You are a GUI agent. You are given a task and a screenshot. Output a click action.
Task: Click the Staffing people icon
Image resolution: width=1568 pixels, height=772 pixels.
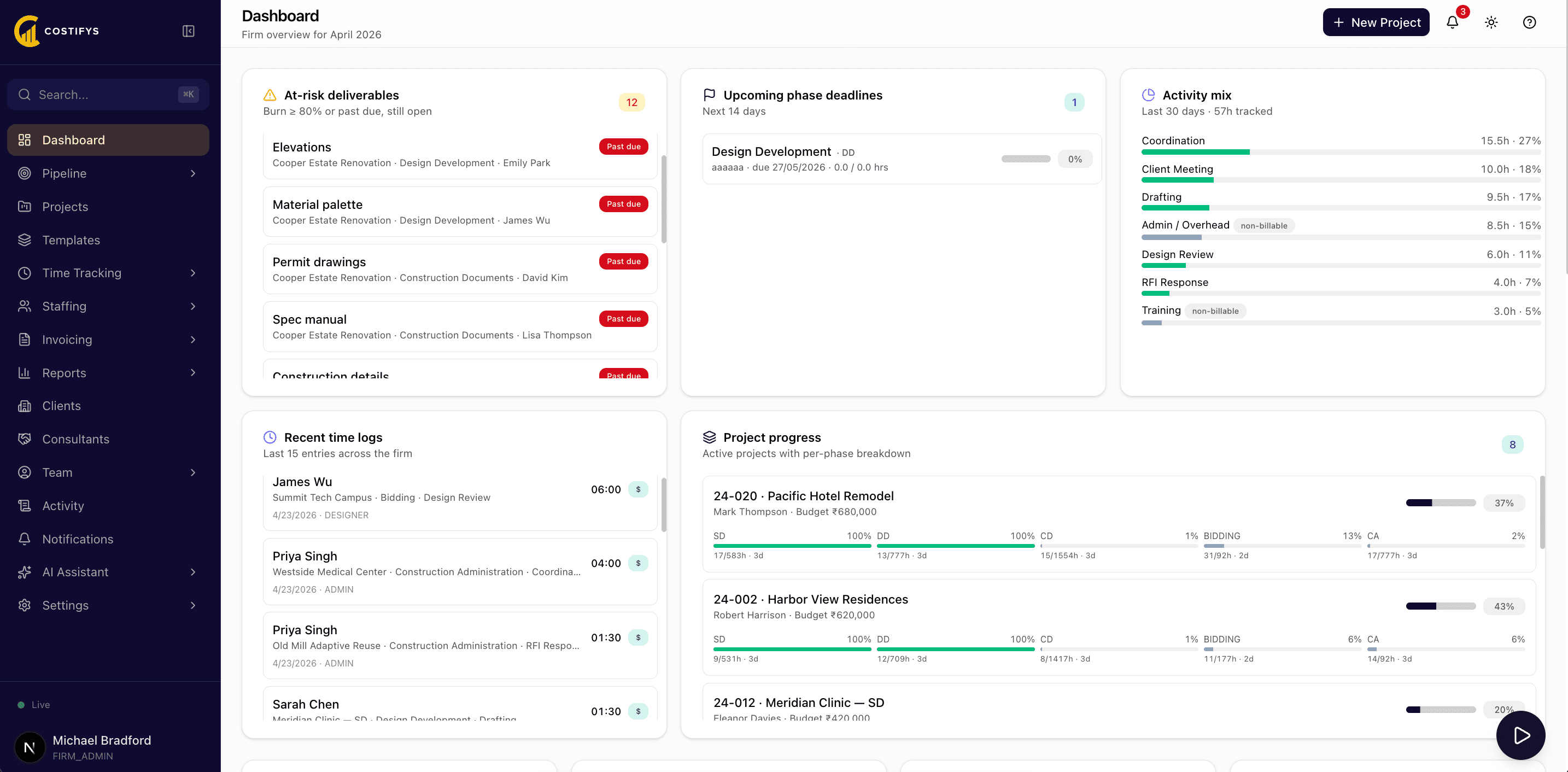pos(25,306)
